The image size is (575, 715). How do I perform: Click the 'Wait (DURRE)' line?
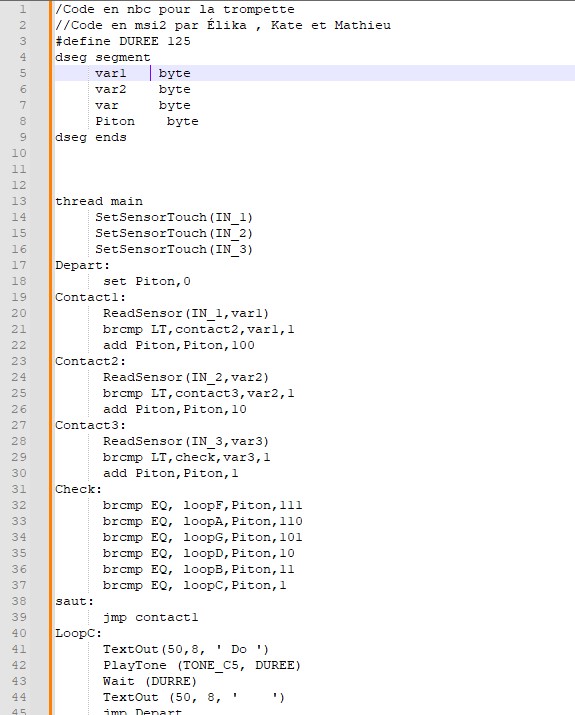tap(150, 681)
